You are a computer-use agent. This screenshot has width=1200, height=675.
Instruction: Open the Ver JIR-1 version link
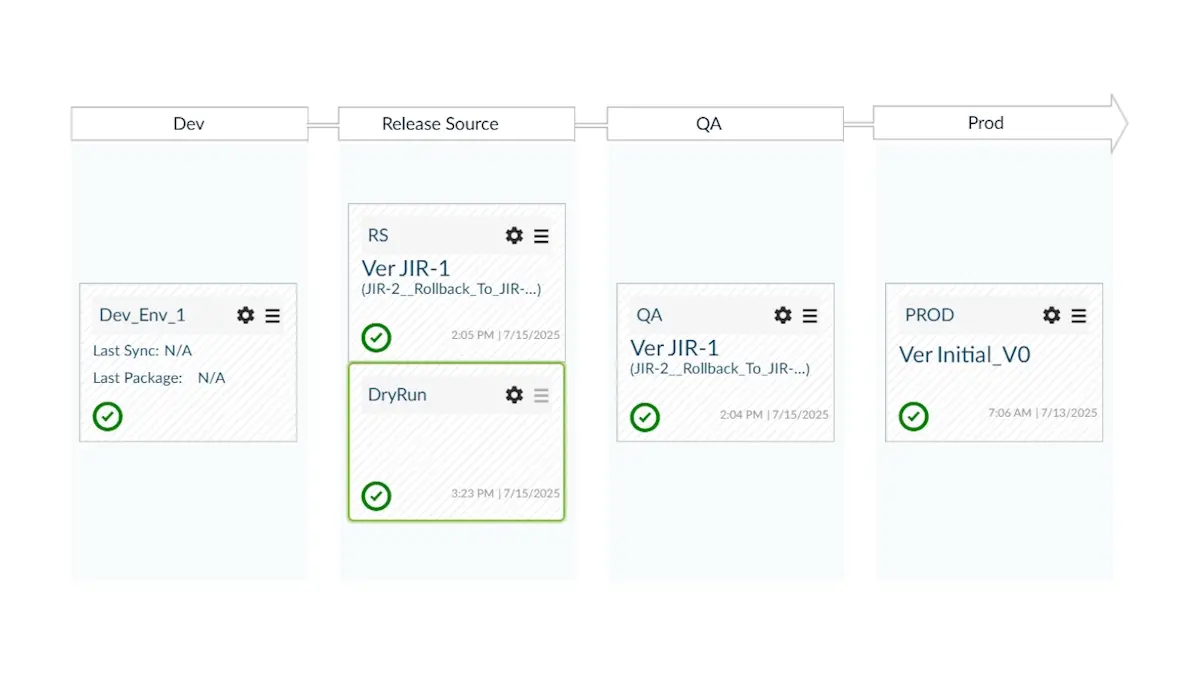[x=405, y=268]
